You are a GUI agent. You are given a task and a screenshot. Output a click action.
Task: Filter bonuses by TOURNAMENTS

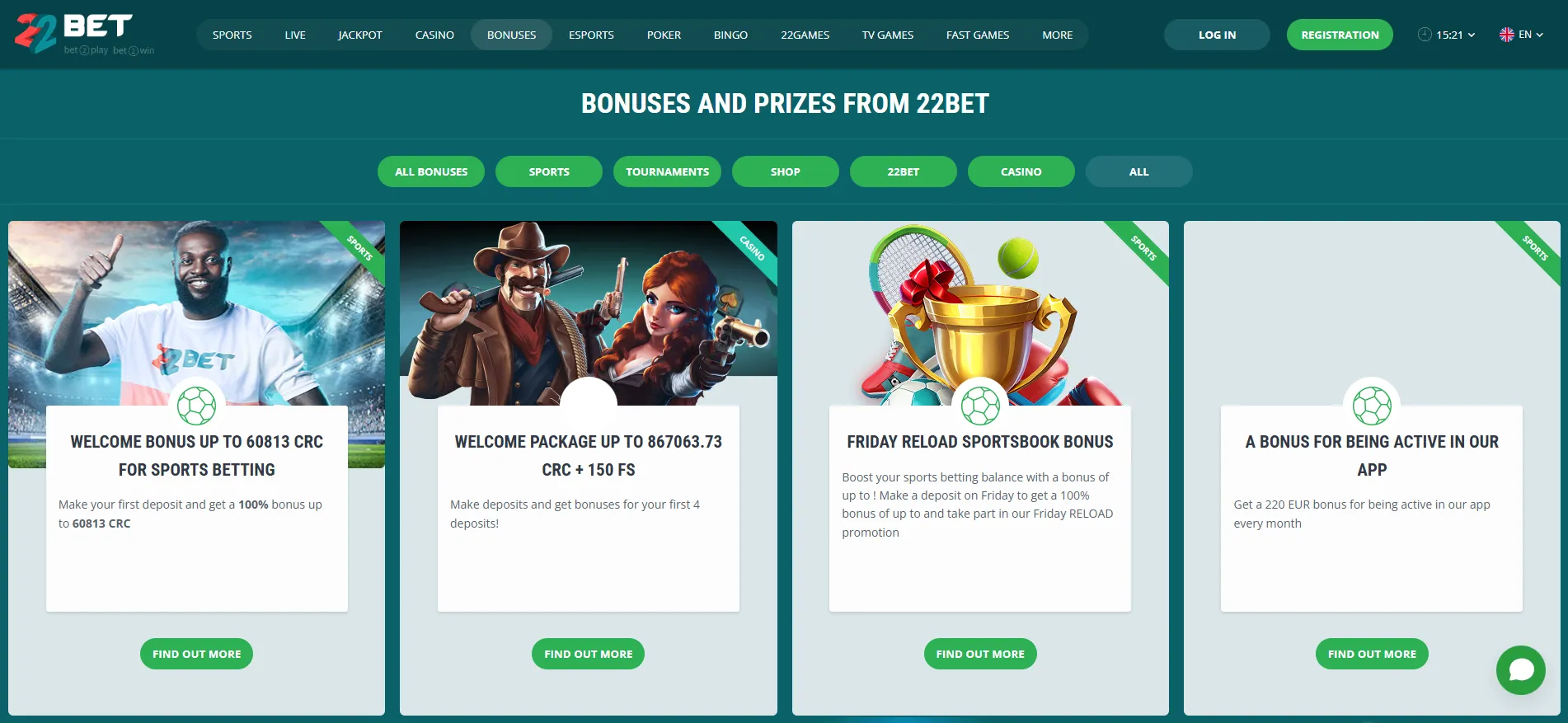click(667, 171)
